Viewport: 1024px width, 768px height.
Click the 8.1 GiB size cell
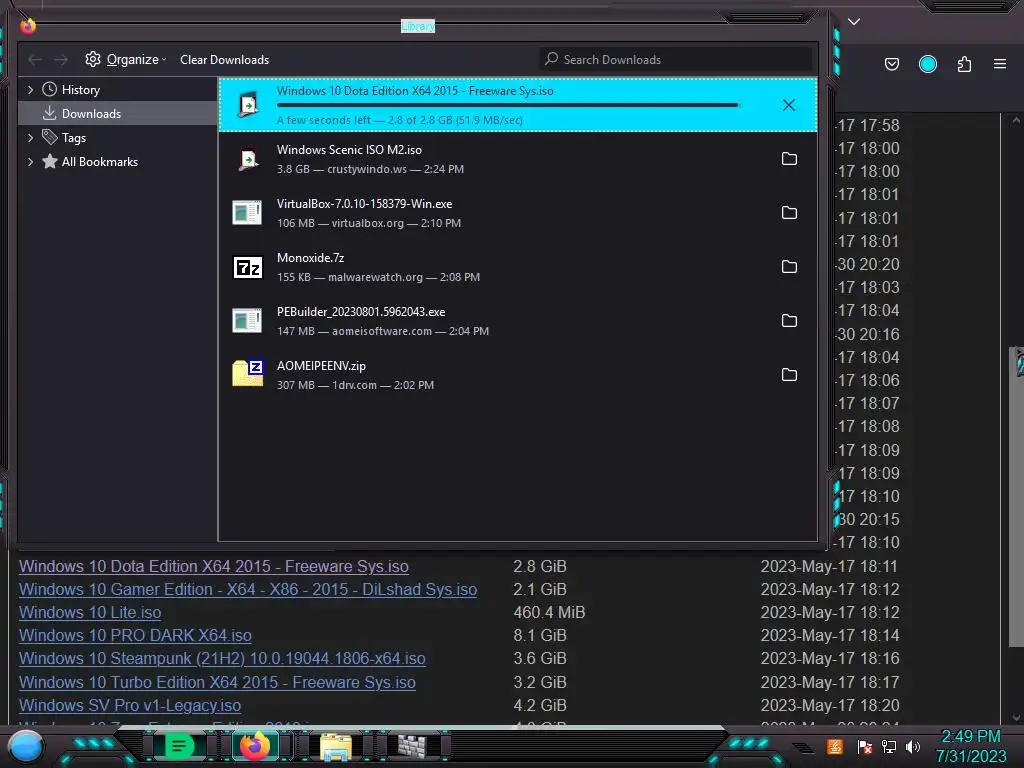click(539, 635)
